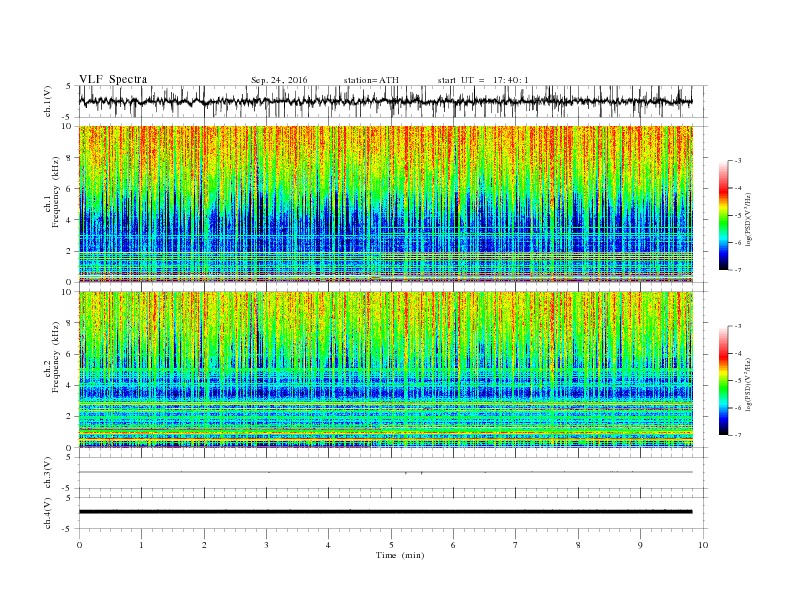
Task: Click the "2" minute tick label on time axis
Action: click(x=204, y=545)
